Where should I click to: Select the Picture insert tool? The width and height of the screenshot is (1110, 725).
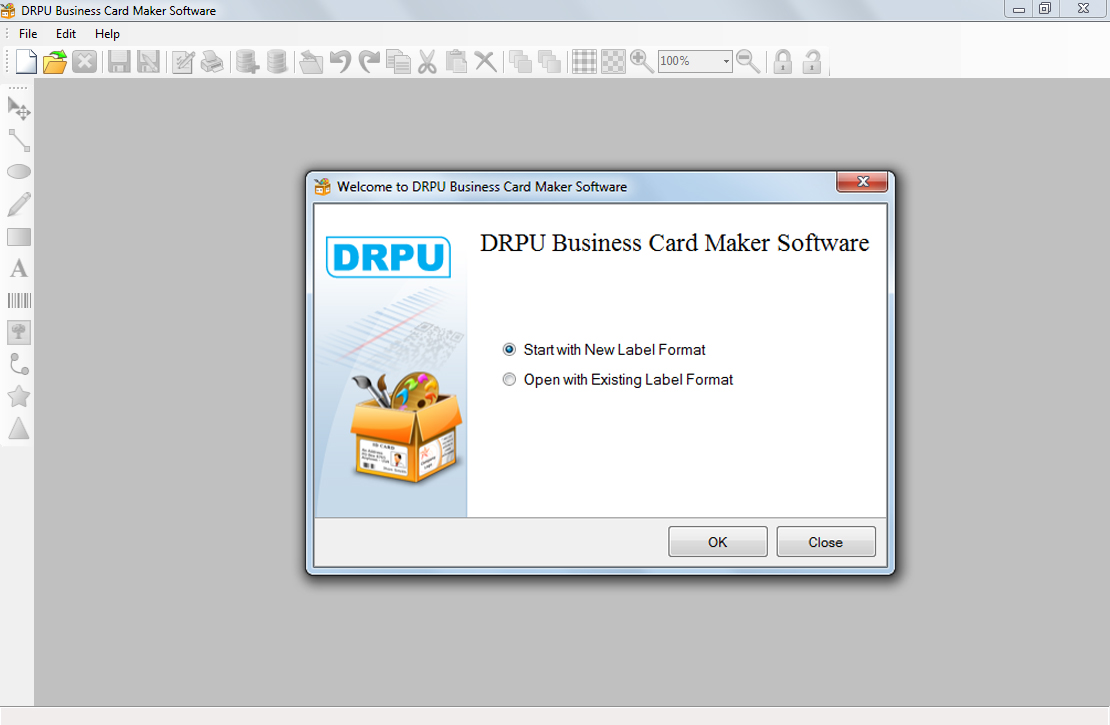pos(19,333)
